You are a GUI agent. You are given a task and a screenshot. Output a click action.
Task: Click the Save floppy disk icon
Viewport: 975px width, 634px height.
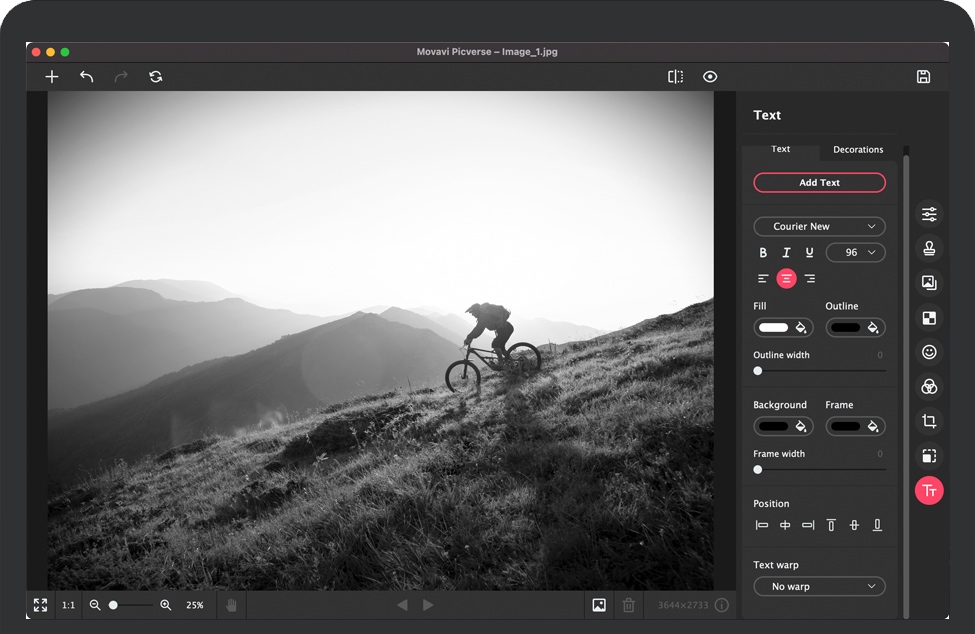[923, 77]
